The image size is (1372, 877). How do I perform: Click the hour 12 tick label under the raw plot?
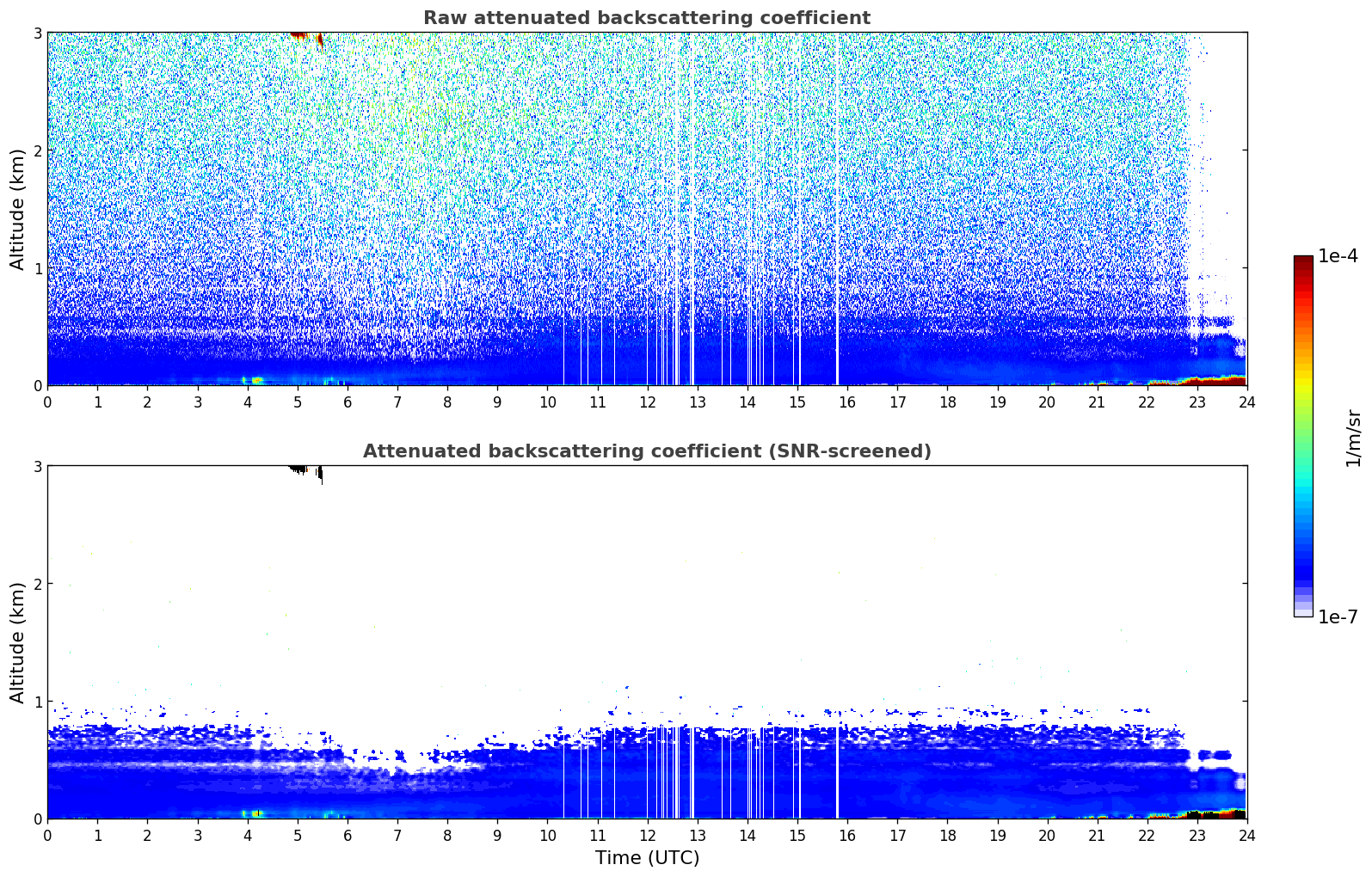pyautogui.click(x=647, y=402)
